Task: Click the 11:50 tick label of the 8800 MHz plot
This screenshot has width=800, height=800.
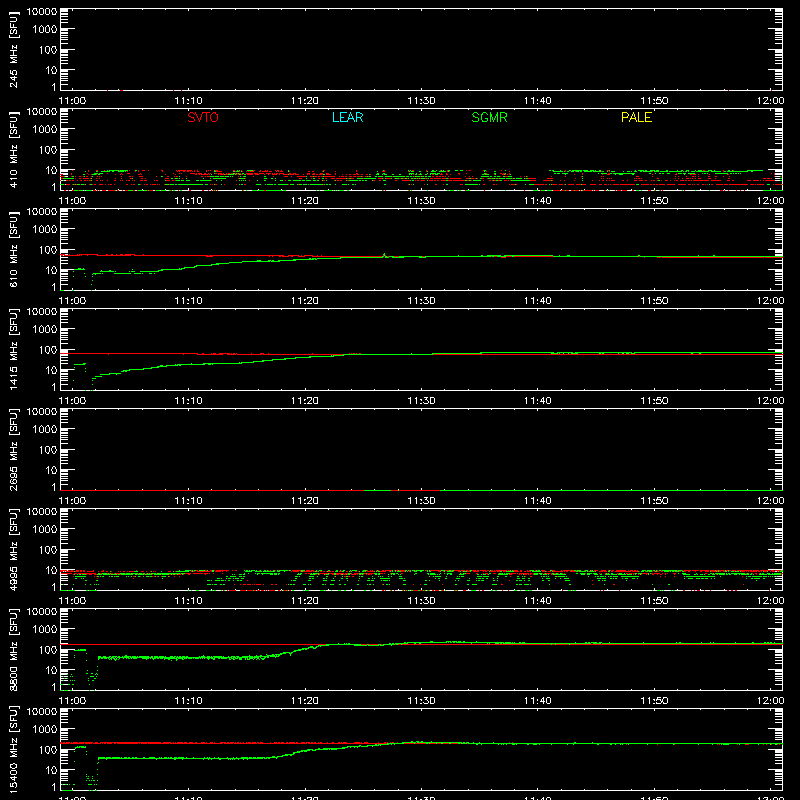Action: [654, 701]
